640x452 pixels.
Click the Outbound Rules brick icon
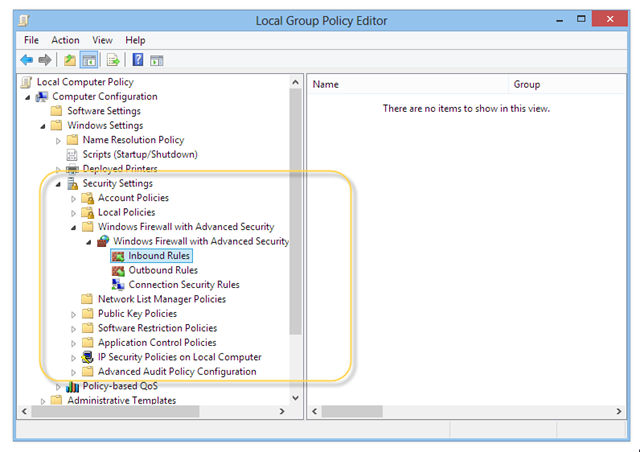[118, 270]
